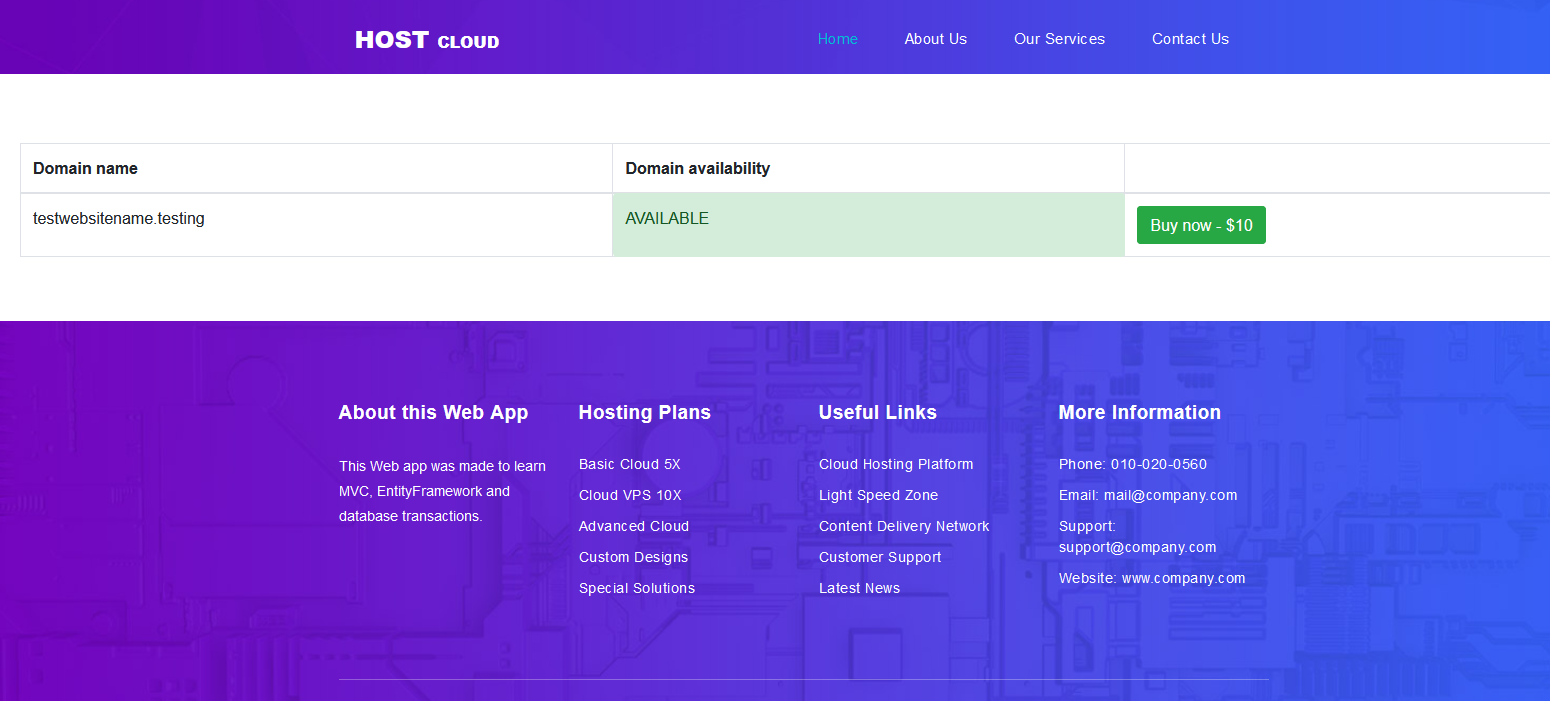The height and width of the screenshot is (701, 1550).
Task: Open the Basic Cloud 5X plan
Action: 629,464
